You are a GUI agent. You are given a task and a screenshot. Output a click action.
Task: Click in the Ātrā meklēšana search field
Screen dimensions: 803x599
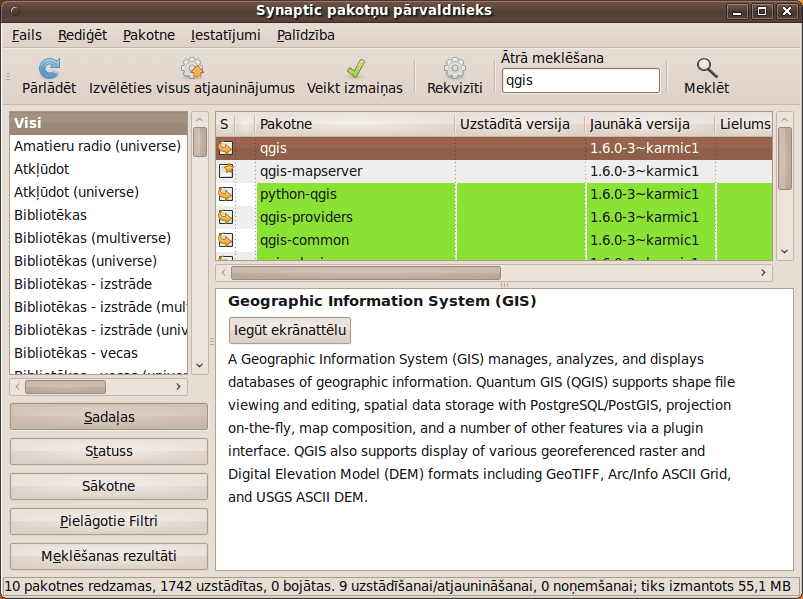click(581, 80)
